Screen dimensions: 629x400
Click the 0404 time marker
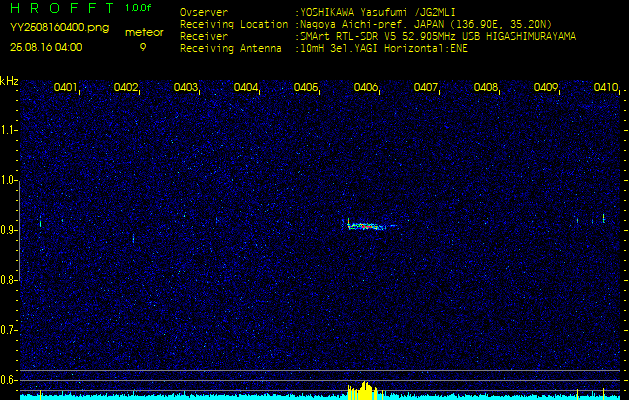pyautogui.click(x=246, y=87)
